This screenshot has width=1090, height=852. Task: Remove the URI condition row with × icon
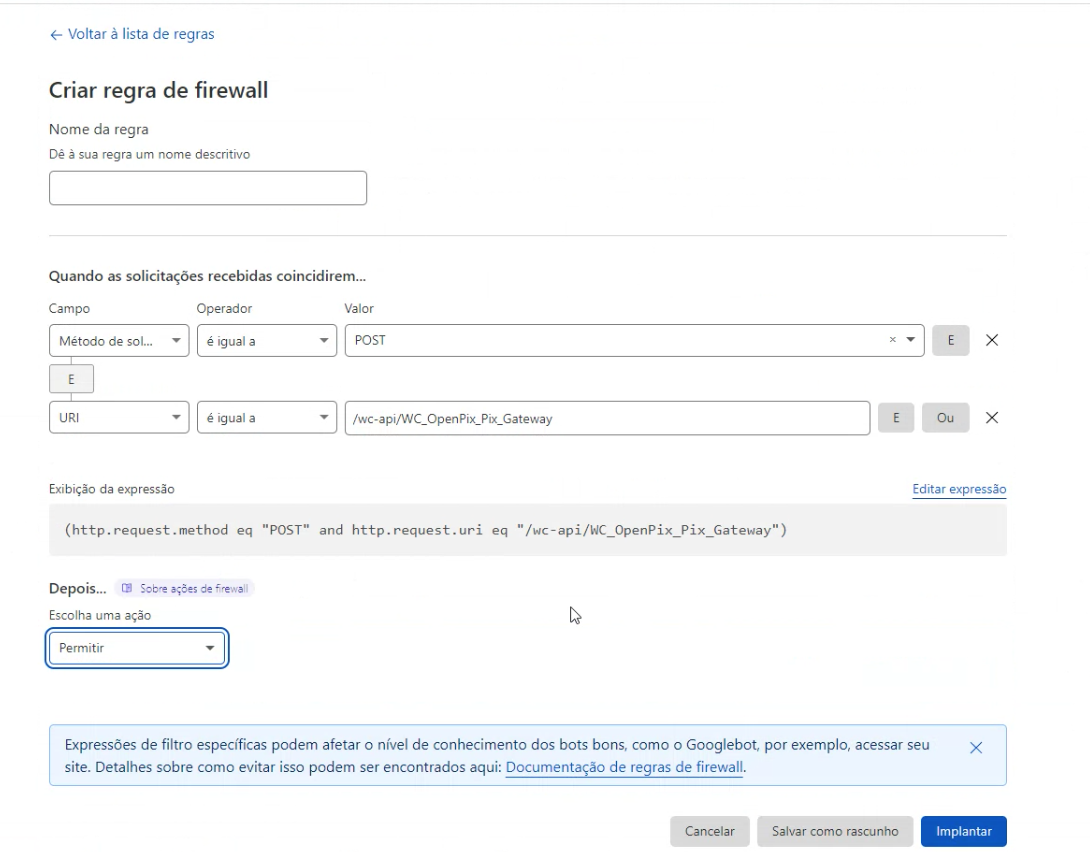[991, 417]
